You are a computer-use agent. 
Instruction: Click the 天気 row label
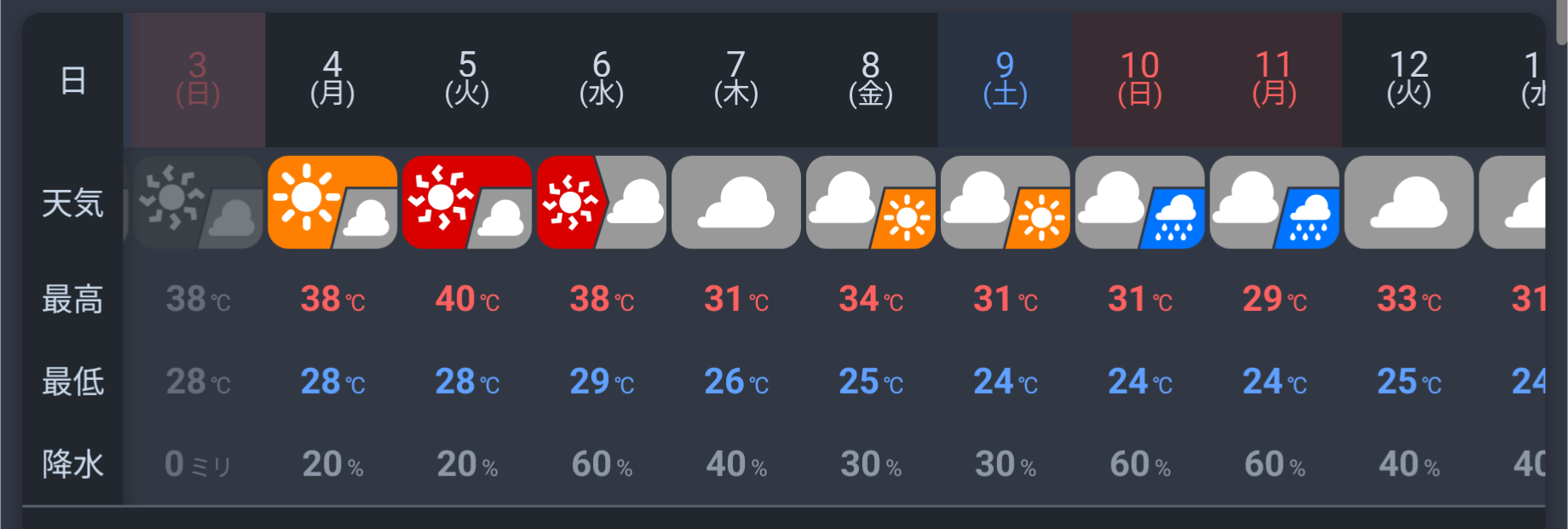[x=73, y=204]
